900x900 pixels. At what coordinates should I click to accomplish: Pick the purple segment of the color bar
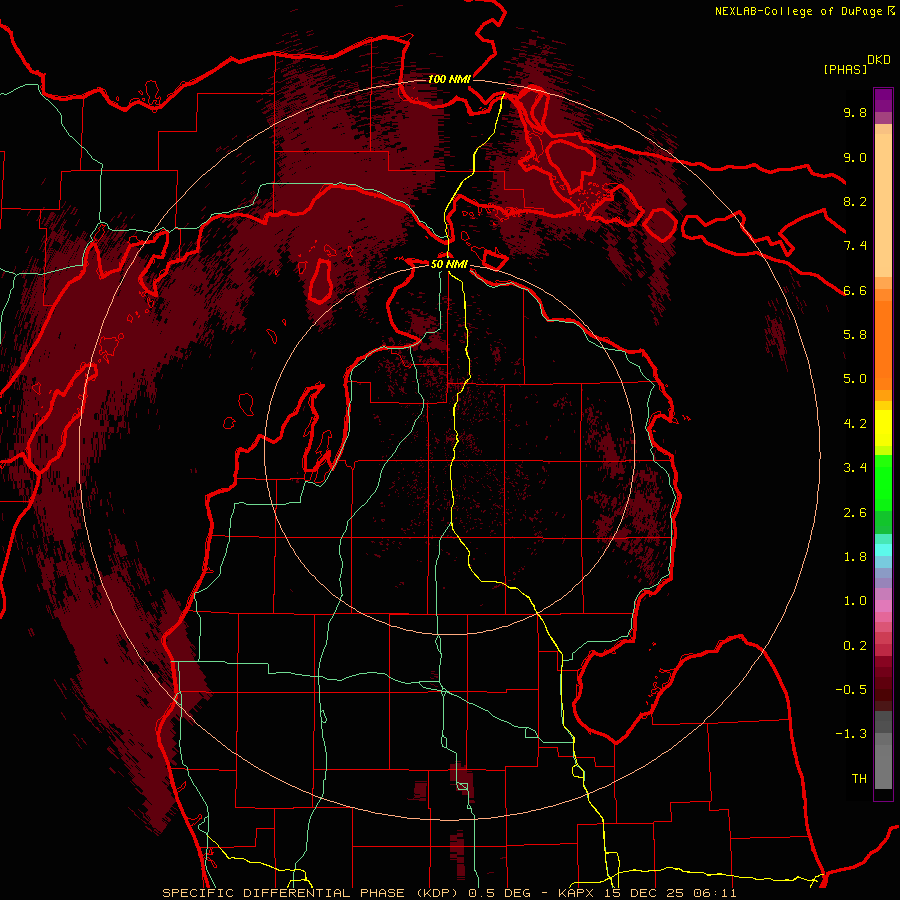[883, 100]
